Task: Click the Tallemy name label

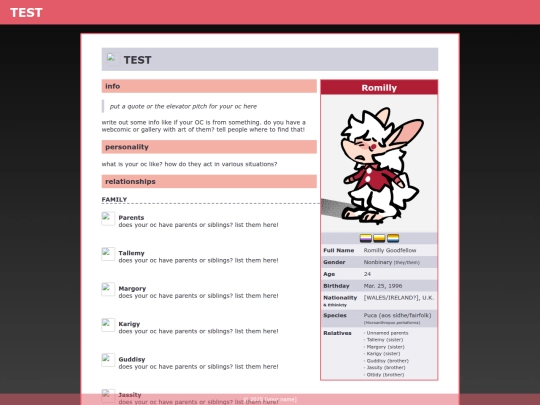Action: pyautogui.click(x=131, y=253)
